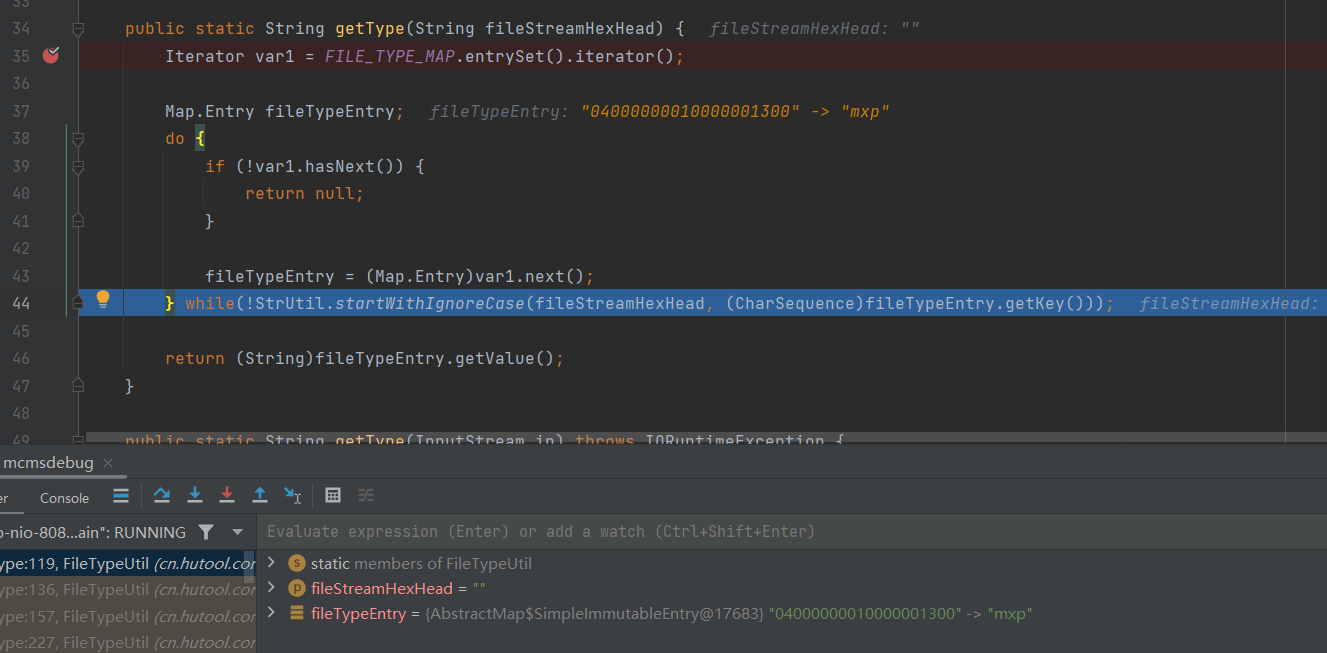
Task: Expand static members of FileTypeUtil
Action: coord(271,563)
